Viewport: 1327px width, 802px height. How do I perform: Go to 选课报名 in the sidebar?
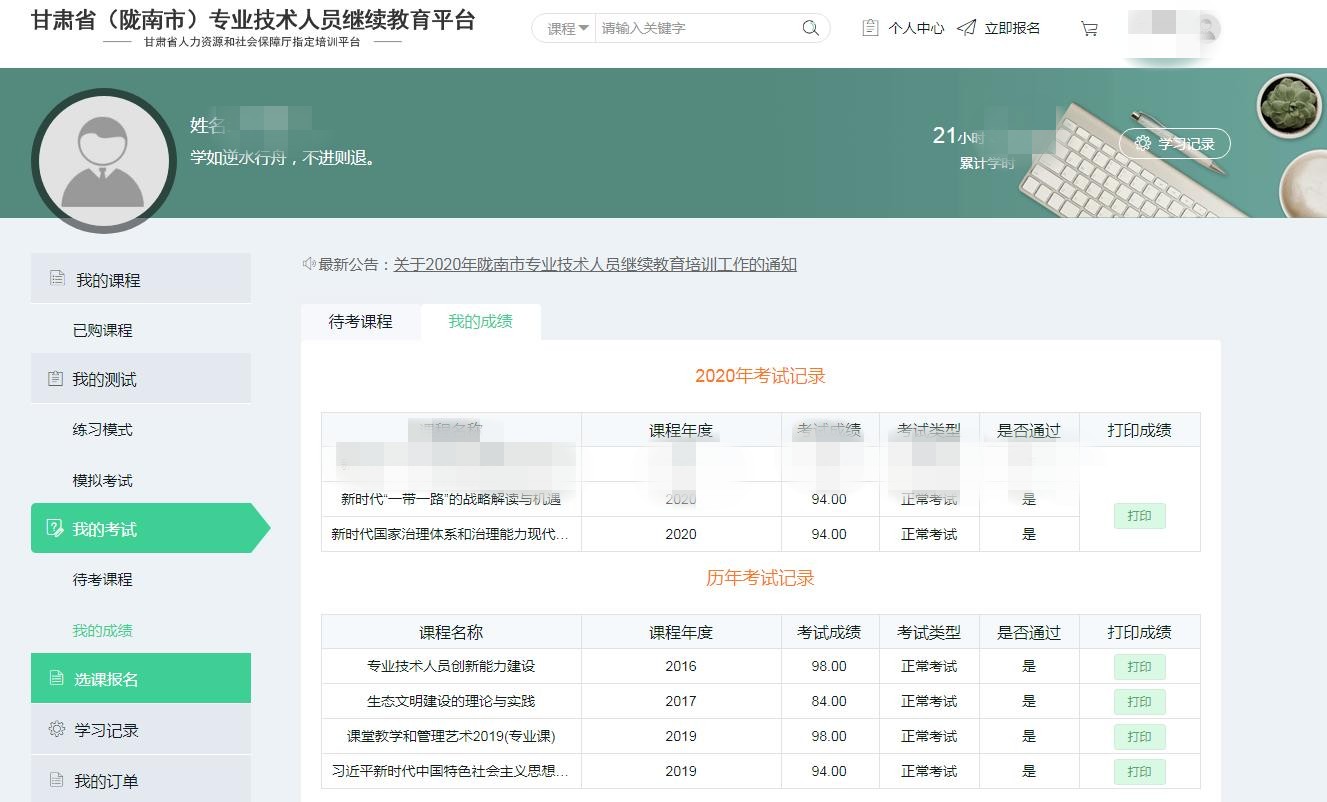[106, 679]
